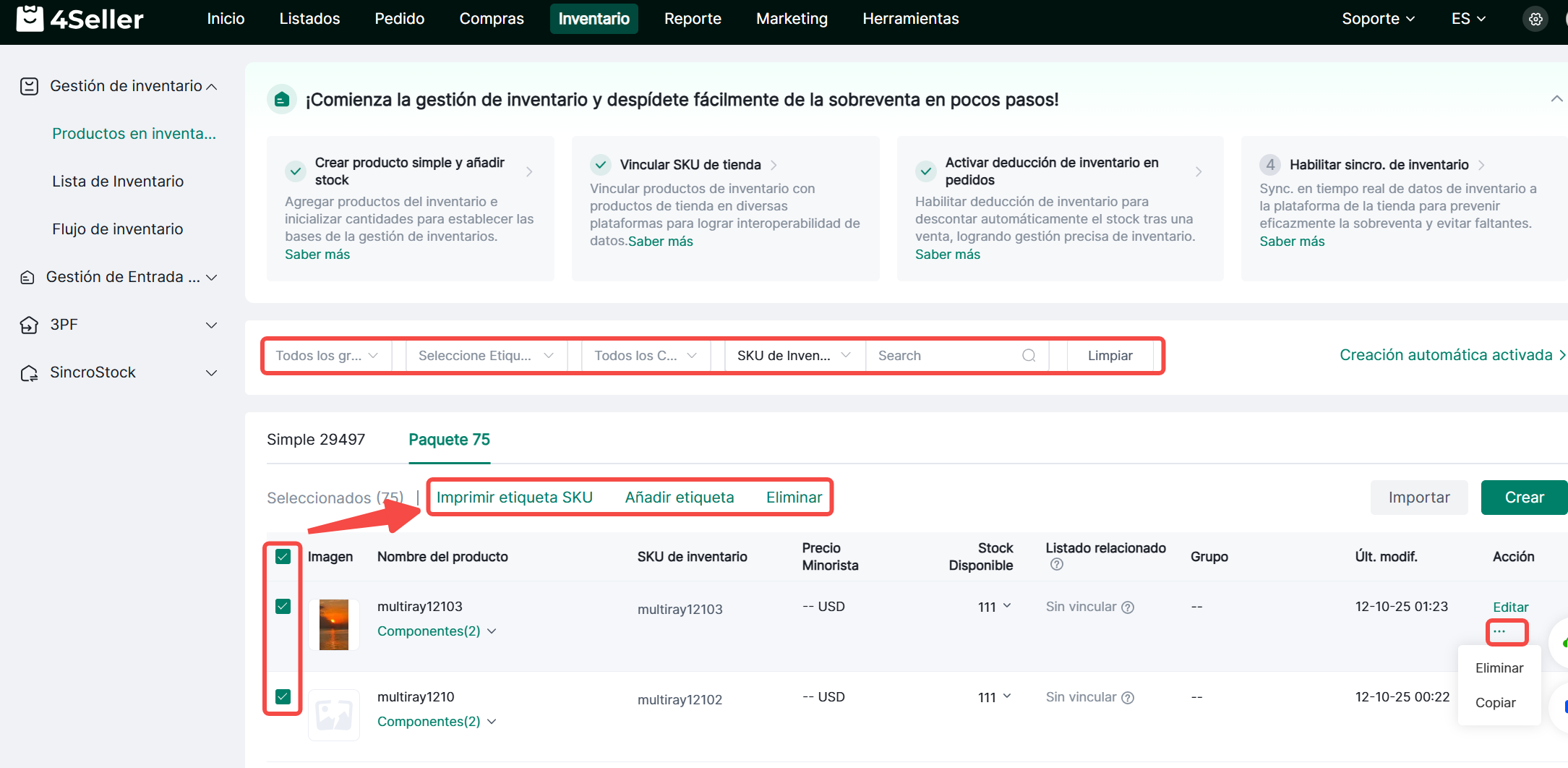Deselect the multiray1210 row checkbox
This screenshot has width=1568, height=768.
coord(283,696)
